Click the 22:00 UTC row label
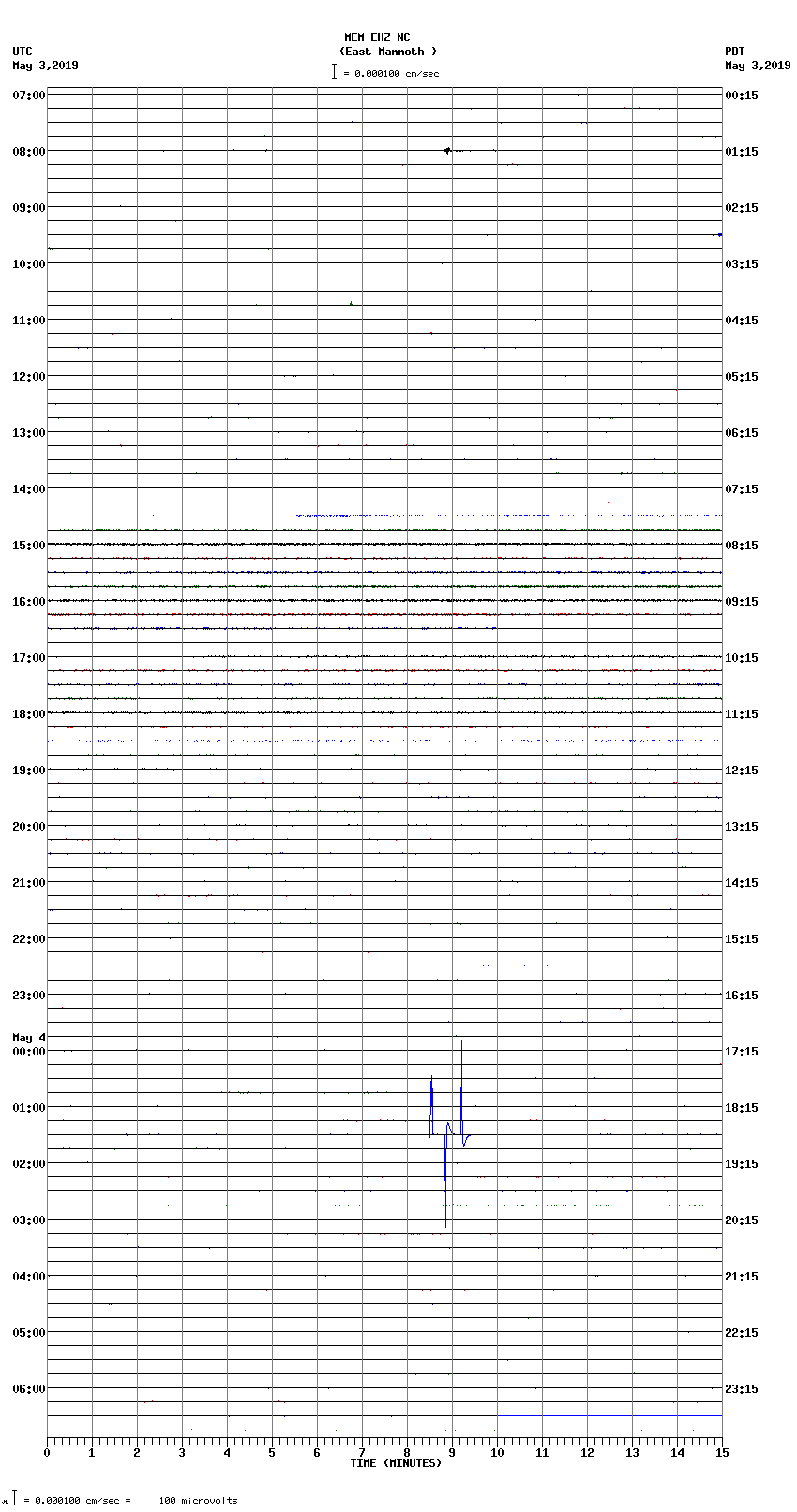 pos(29,939)
